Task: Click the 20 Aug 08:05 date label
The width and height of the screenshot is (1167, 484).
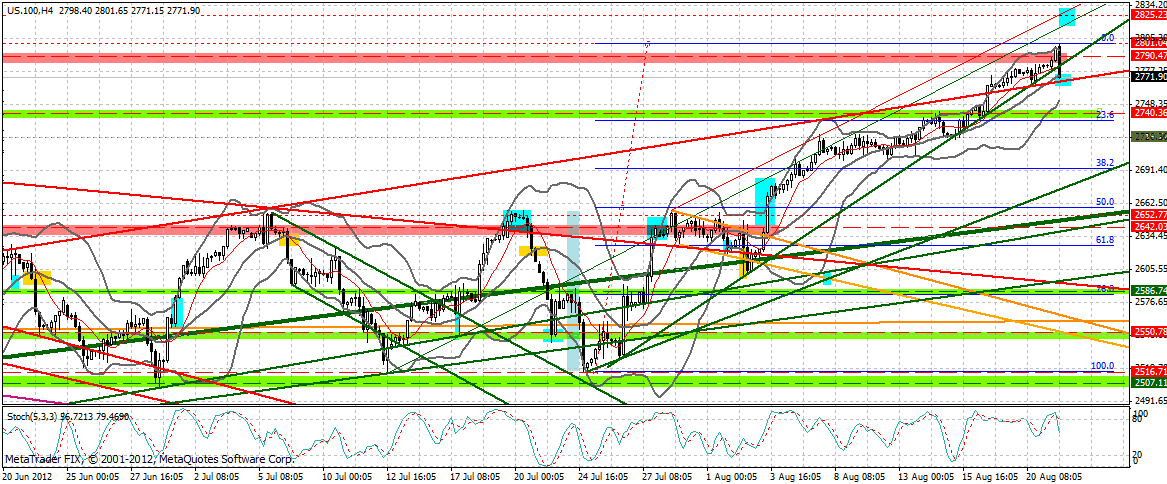Action: [1052, 476]
